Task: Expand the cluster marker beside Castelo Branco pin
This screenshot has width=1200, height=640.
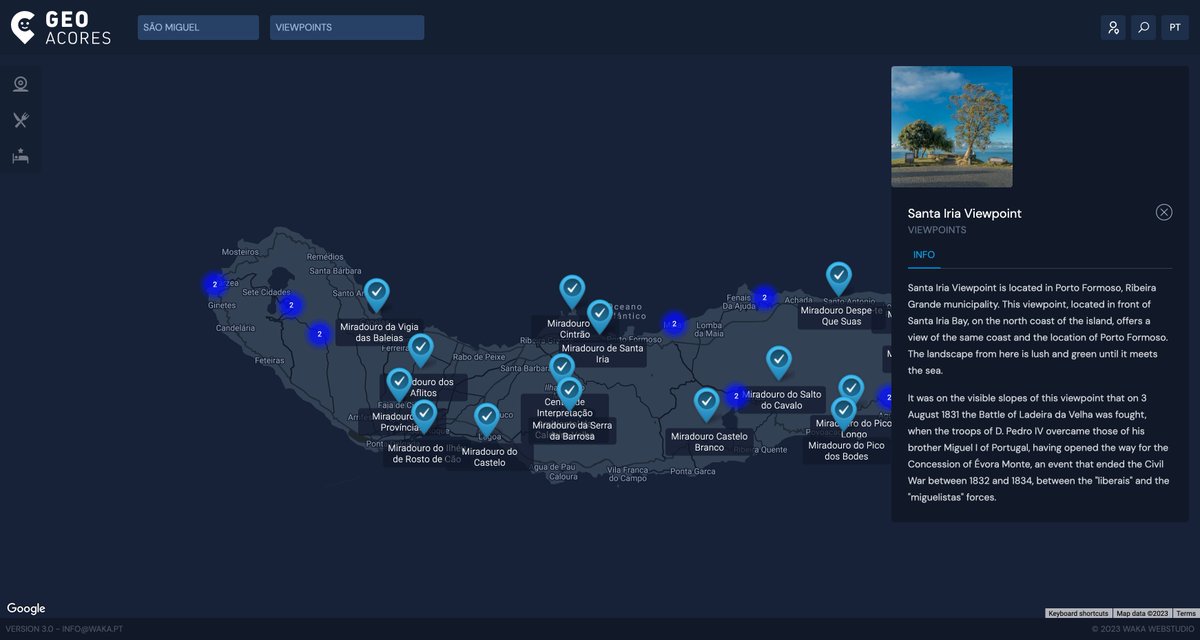Action: pyautogui.click(x=736, y=396)
